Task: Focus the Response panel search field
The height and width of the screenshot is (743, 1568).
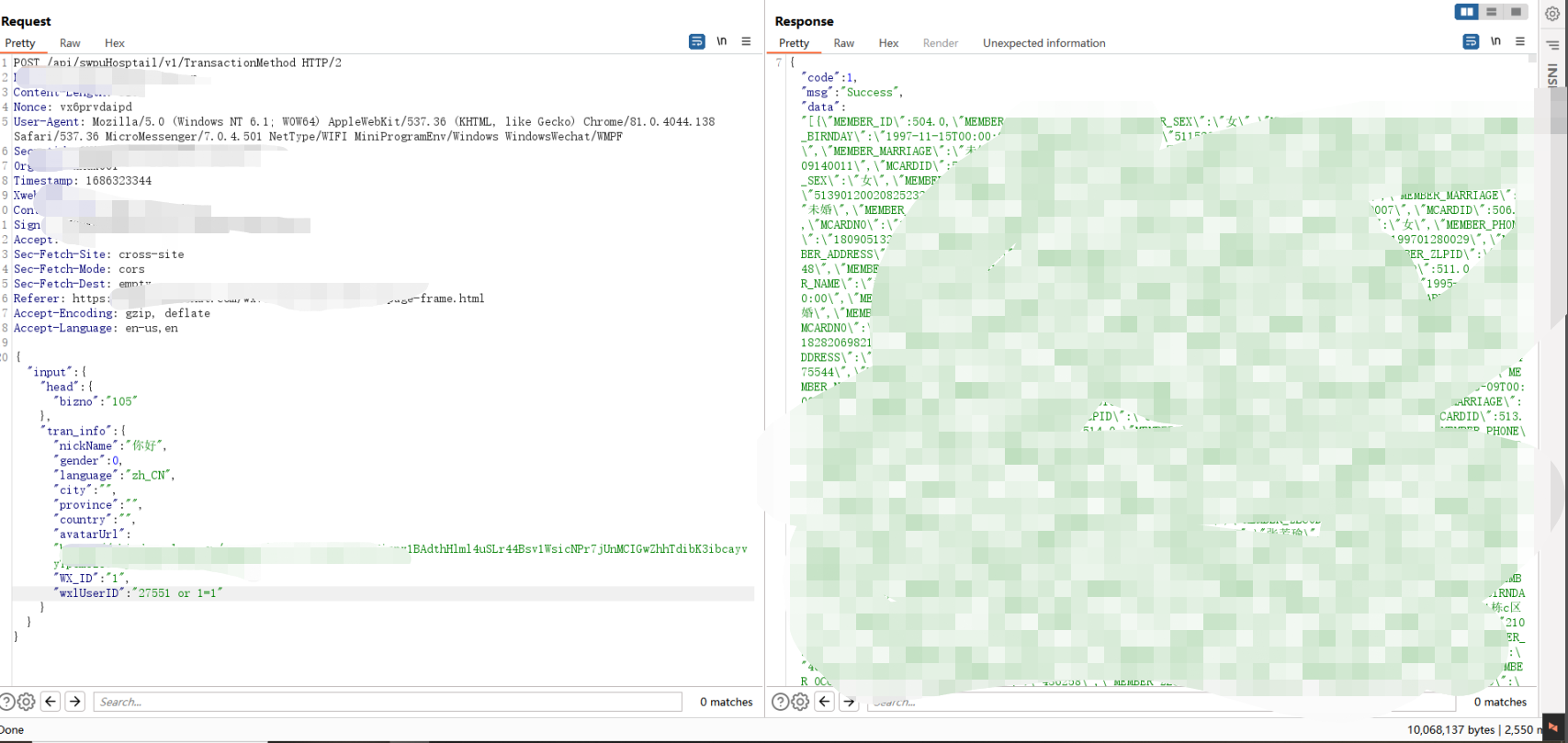Action: [1161, 702]
